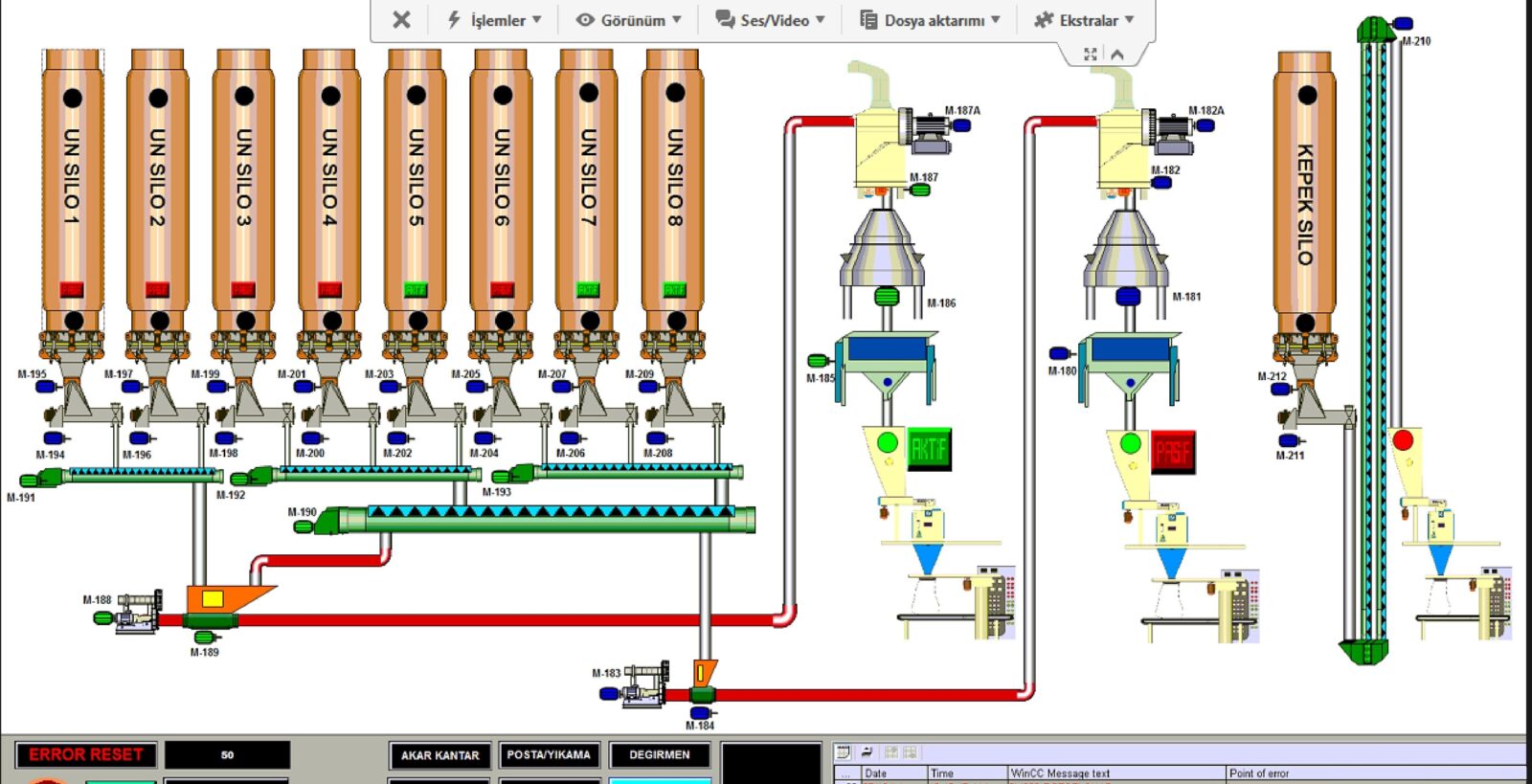Expand the Görünüm dropdown
The width and height of the screenshot is (1532, 784).
(x=628, y=20)
